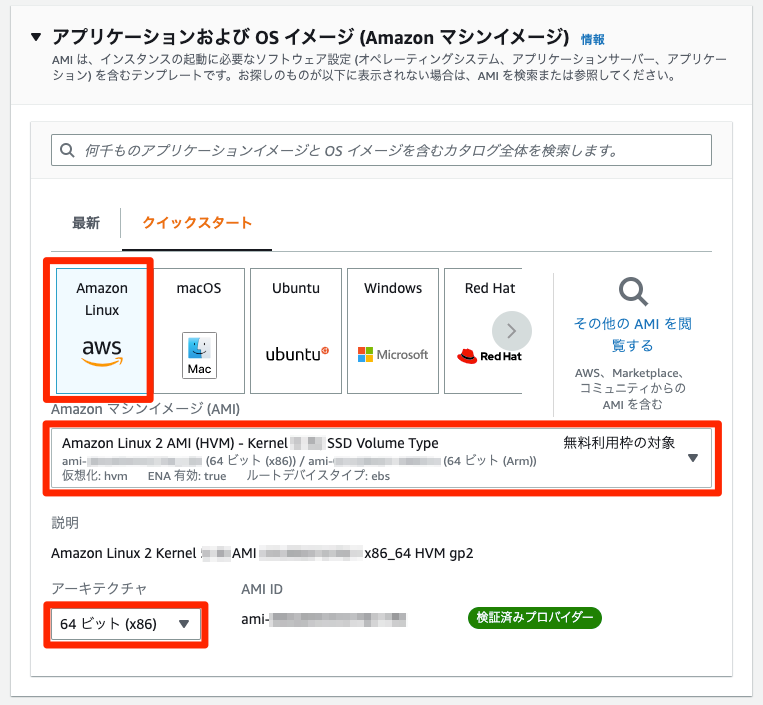Open the Amazon Linux 2 AMI dropdown
Image resolution: width=763 pixels, height=705 pixels.
pyautogui.click(x=381, y=458)
